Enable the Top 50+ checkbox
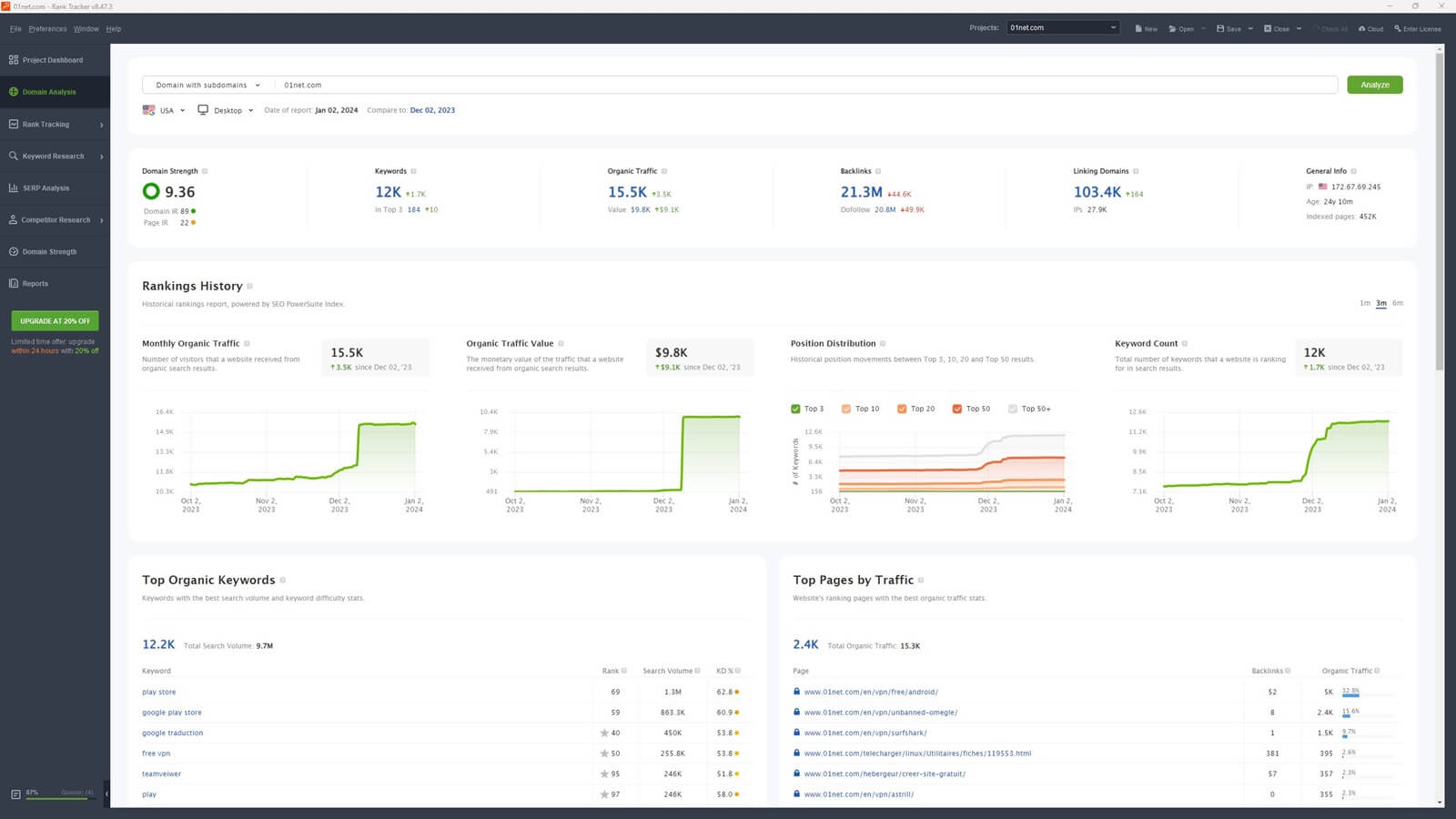Screen dimensions: 1456x819 coord(1013,409)
